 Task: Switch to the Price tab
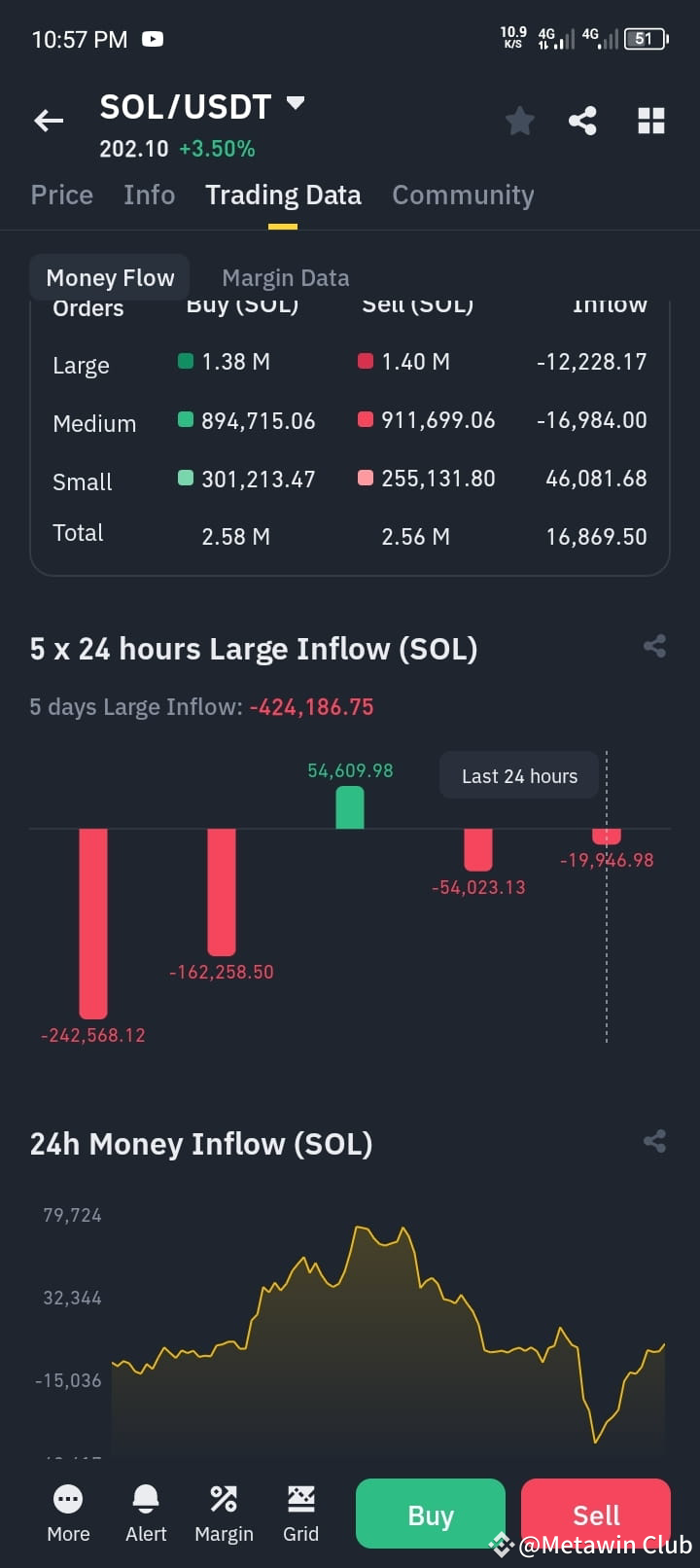pos(62,195)
